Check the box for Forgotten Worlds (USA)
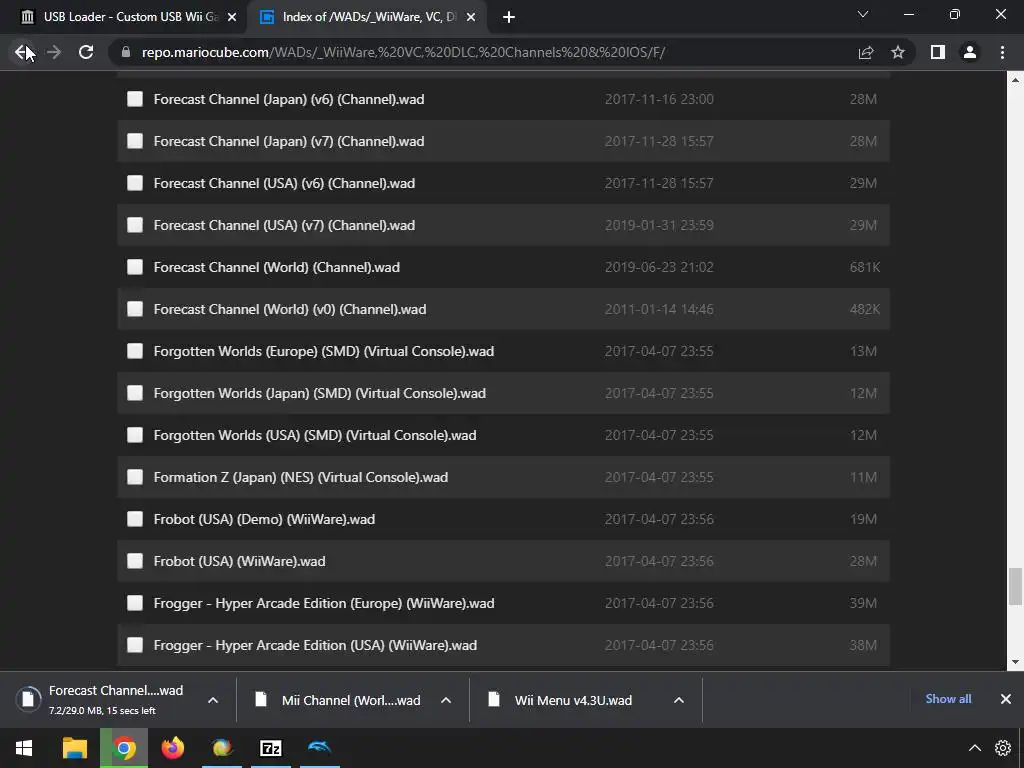Screen dimensions: 1024x768 point(135,434)
